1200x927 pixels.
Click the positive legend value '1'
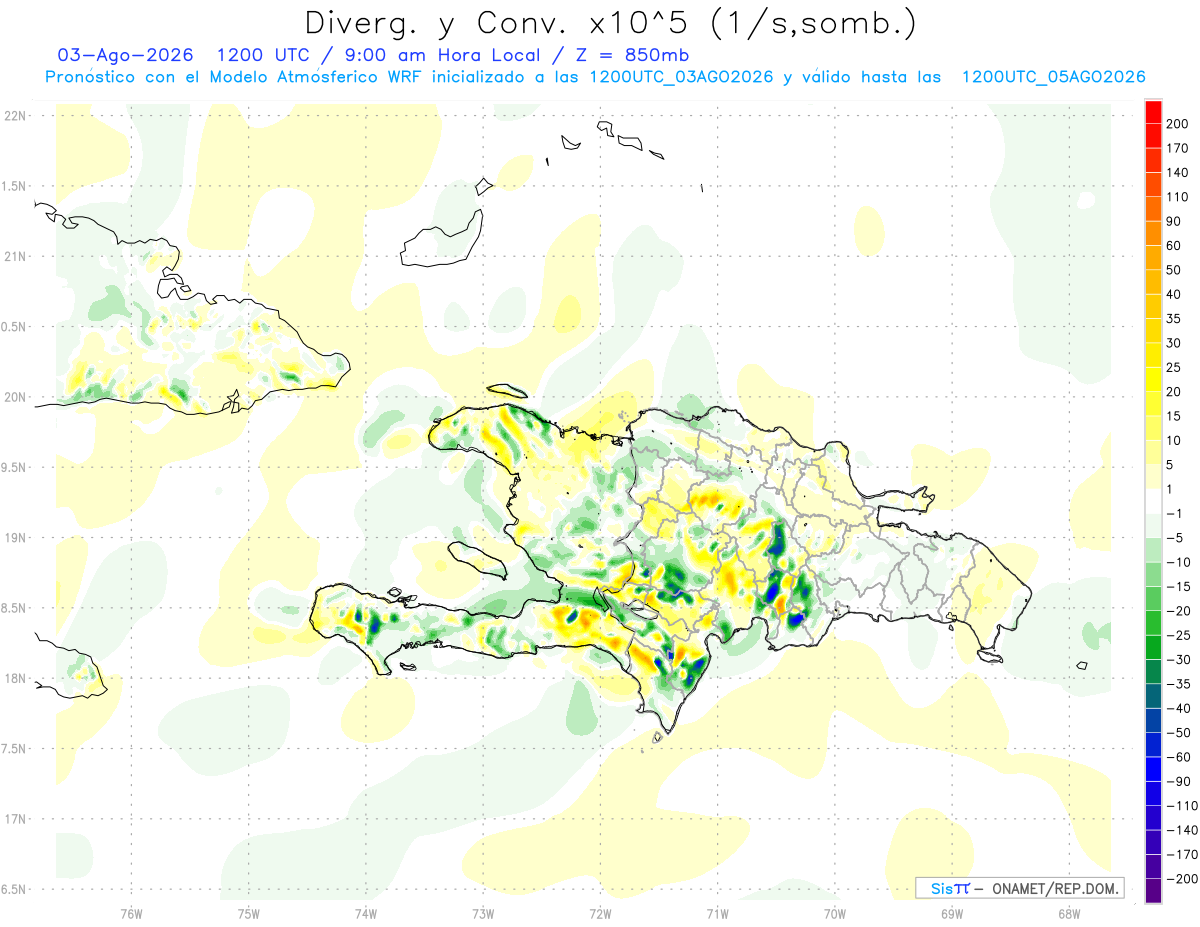click(1170, 489)
